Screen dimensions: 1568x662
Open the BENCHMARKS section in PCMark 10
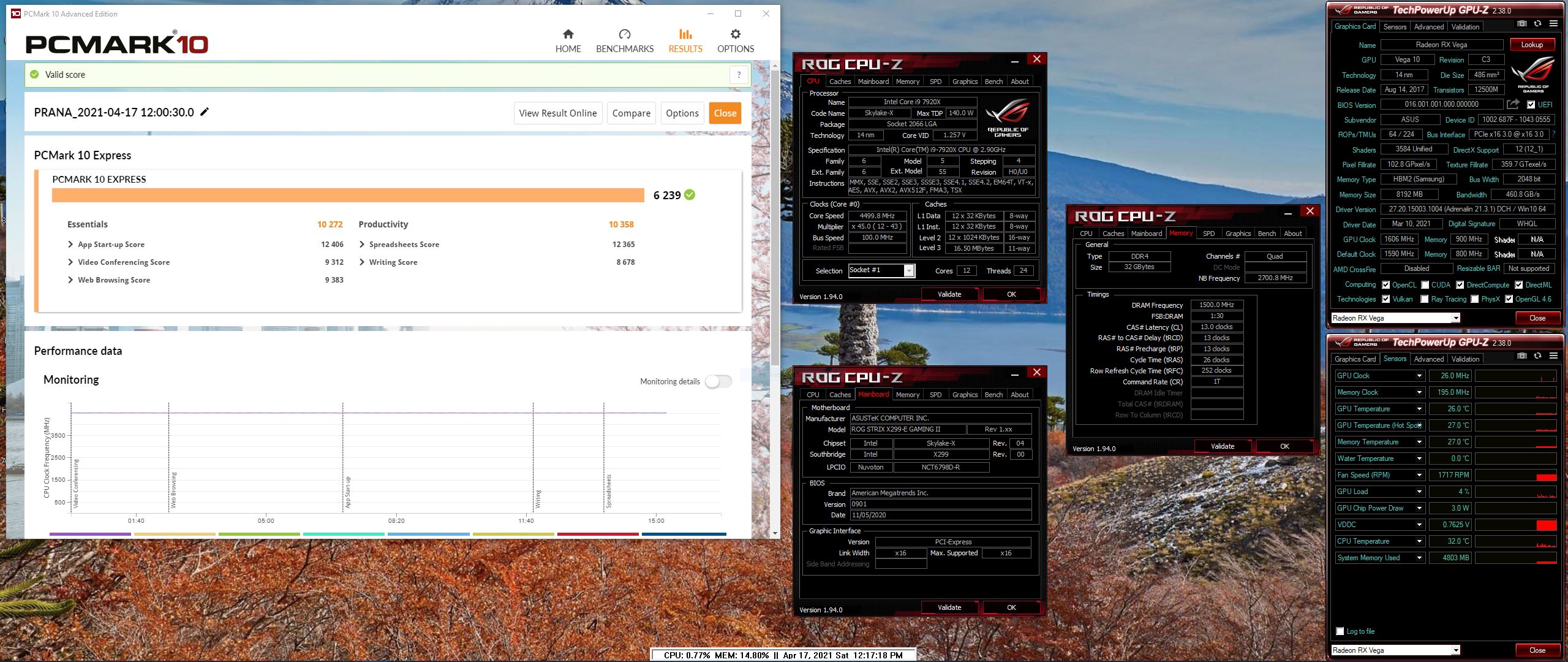[624, 41]
